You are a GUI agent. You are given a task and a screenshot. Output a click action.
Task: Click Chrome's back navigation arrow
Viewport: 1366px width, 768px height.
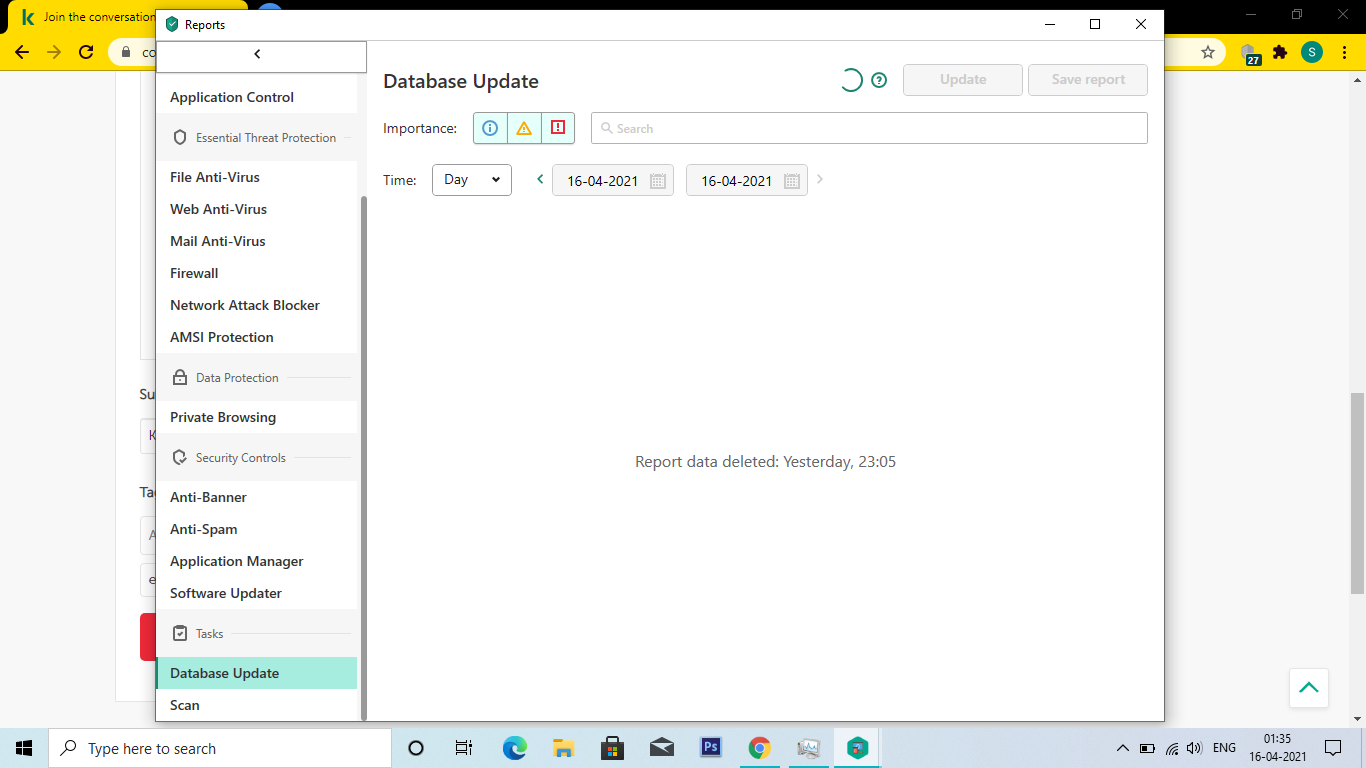(22, 52)
